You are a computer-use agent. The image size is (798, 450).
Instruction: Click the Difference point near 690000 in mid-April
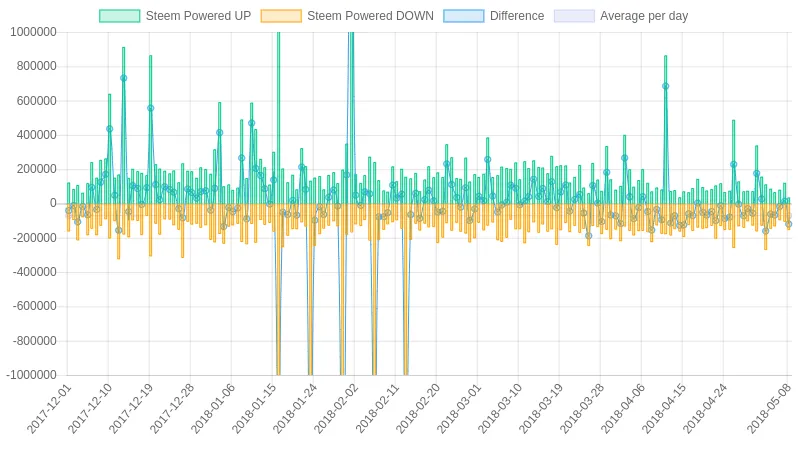click(666, 86)
